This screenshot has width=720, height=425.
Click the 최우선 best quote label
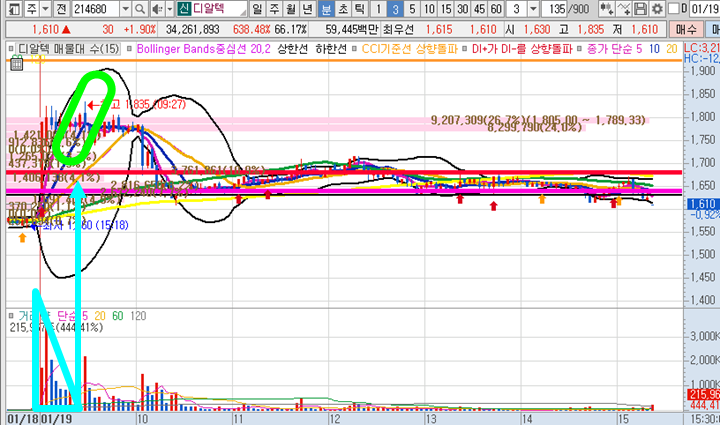click(x=399, y=29)
